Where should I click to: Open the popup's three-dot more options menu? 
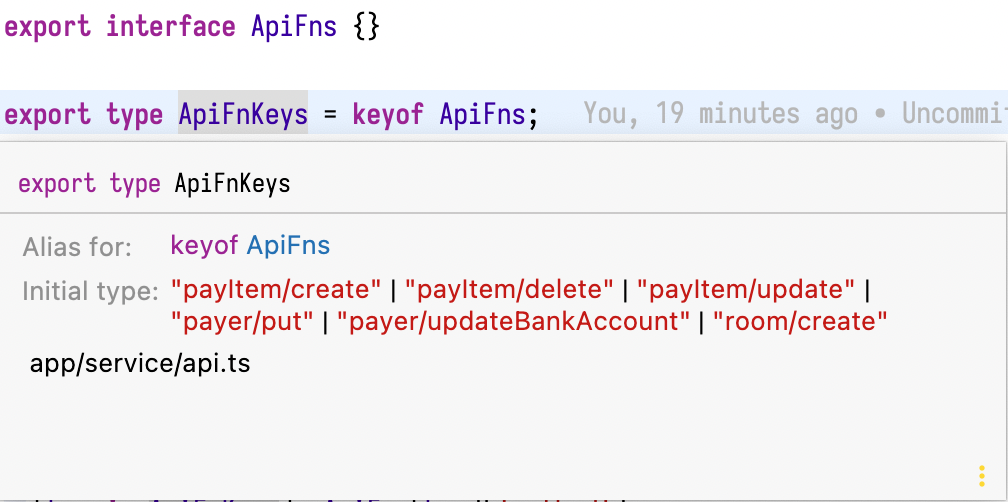click(x=982, y=475)
